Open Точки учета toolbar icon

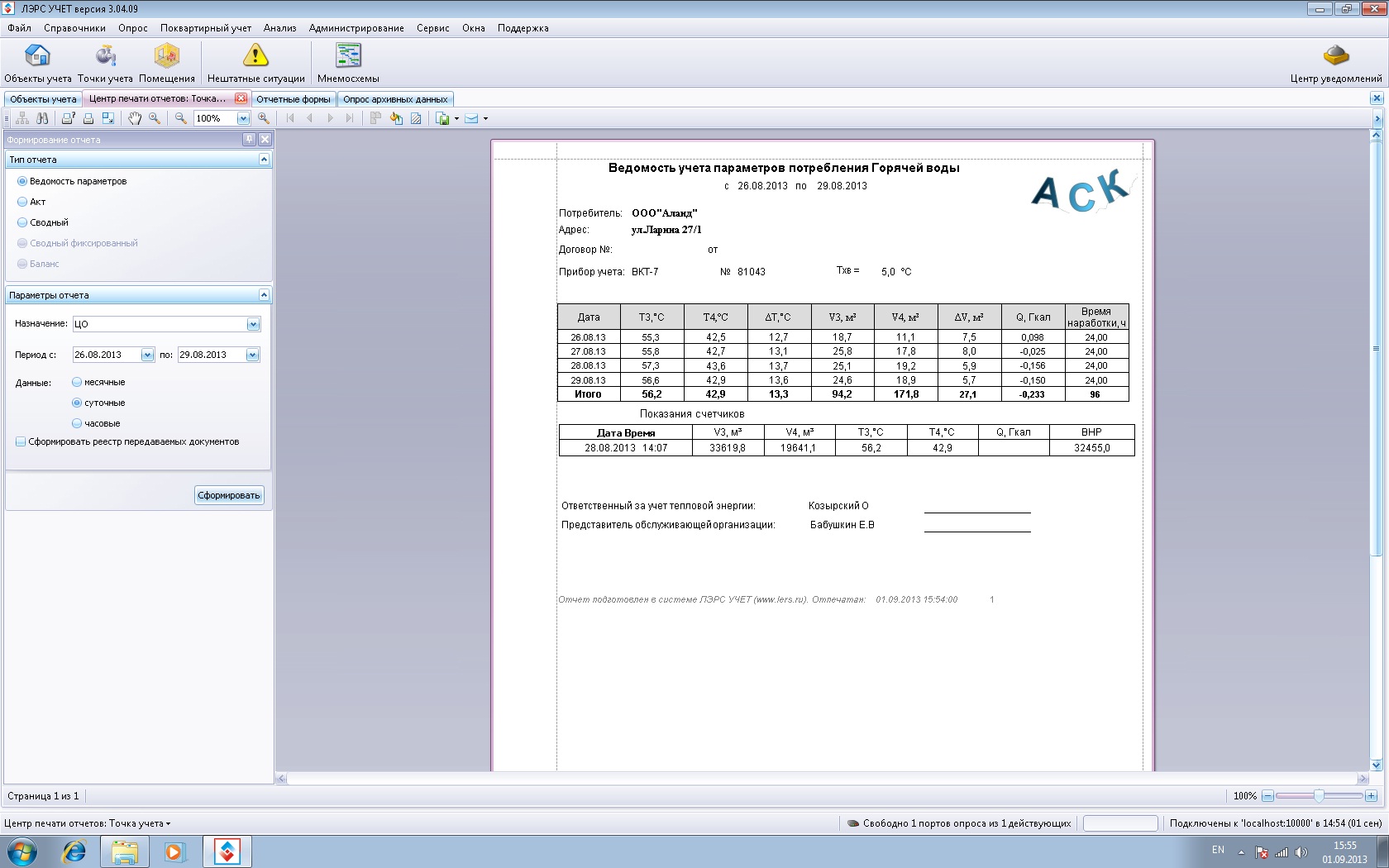105,64
